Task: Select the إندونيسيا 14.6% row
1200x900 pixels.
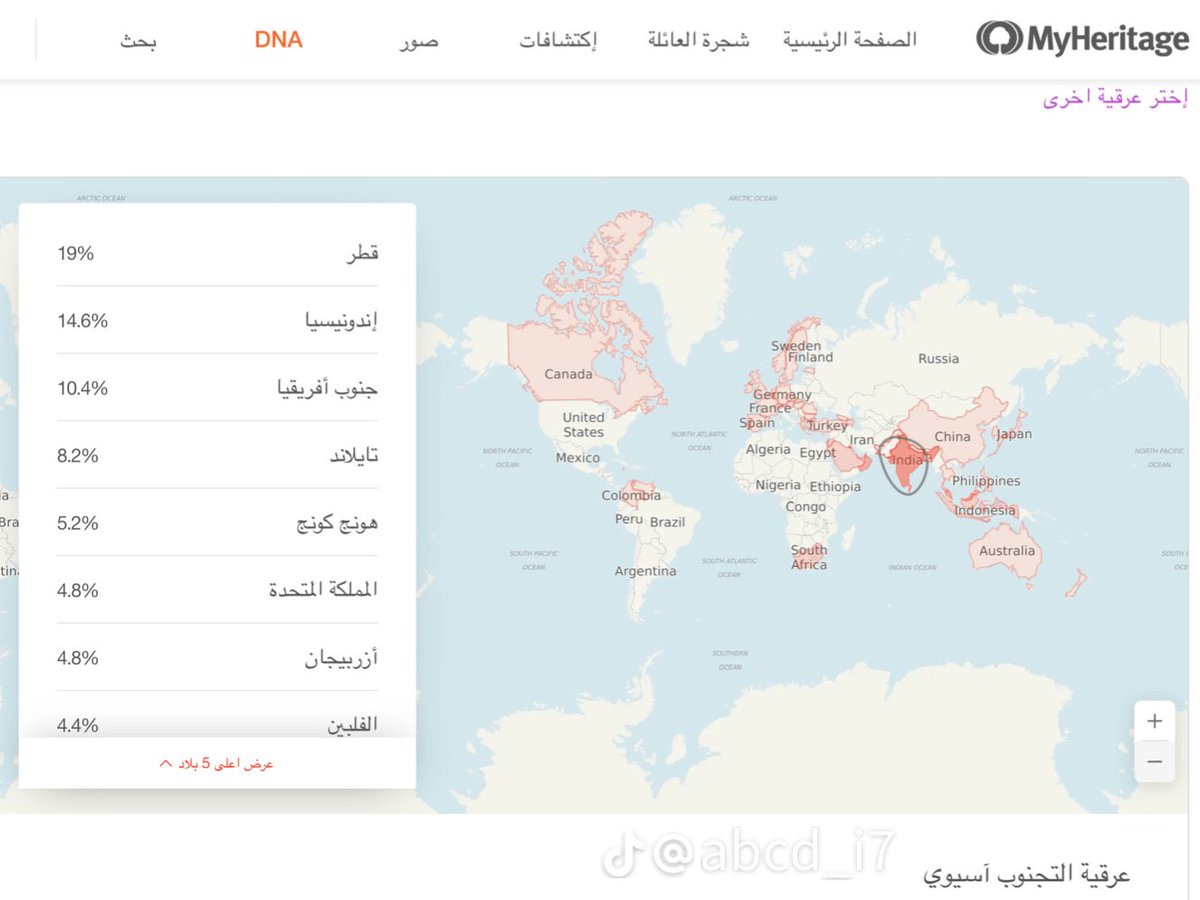Action: pos(217,320)
